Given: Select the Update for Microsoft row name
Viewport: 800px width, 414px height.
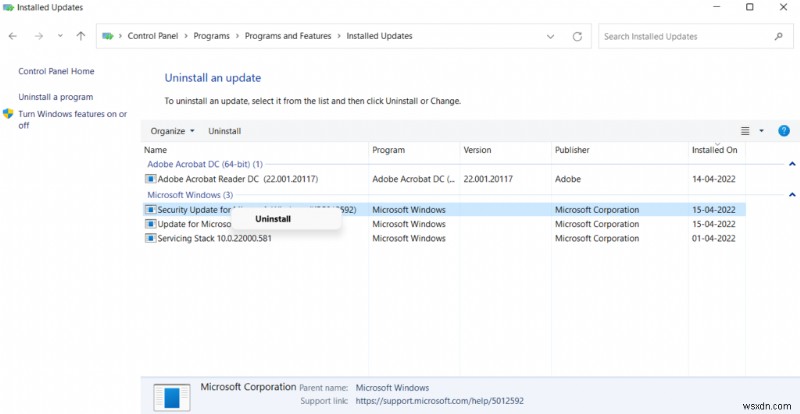Looking at the screenshot, I should coord(194,224).
